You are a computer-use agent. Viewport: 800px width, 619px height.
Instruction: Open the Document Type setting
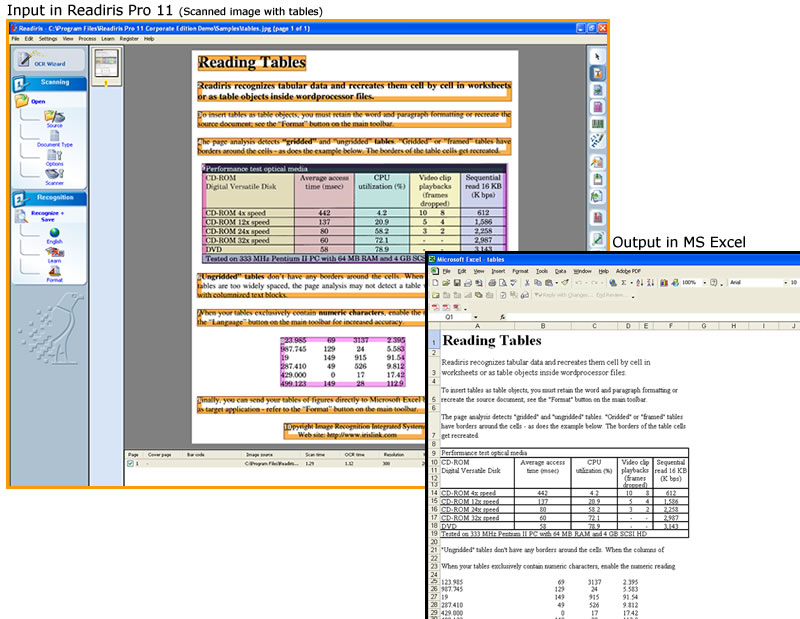pyautogui.click(x=54, y=137)
